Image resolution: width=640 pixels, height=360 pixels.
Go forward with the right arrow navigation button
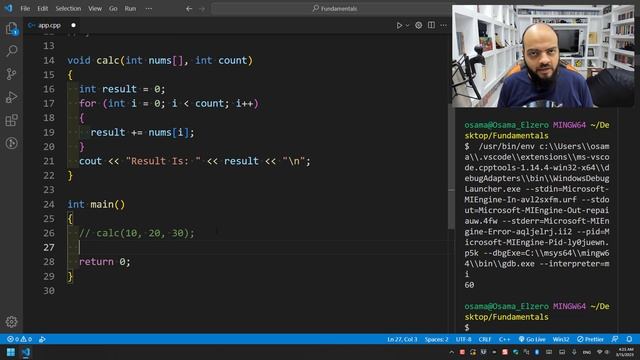click(x=202, y=8)
